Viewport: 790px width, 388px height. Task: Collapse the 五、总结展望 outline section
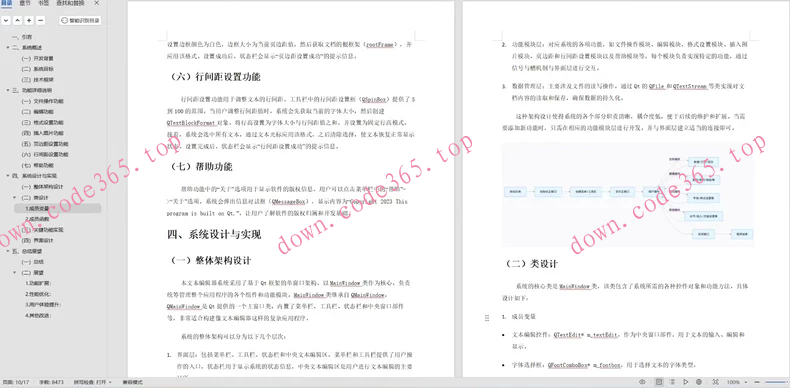point(8,251)
